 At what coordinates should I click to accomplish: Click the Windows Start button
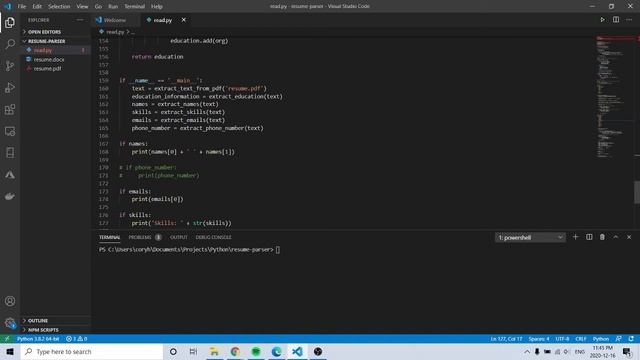point(10,351)
